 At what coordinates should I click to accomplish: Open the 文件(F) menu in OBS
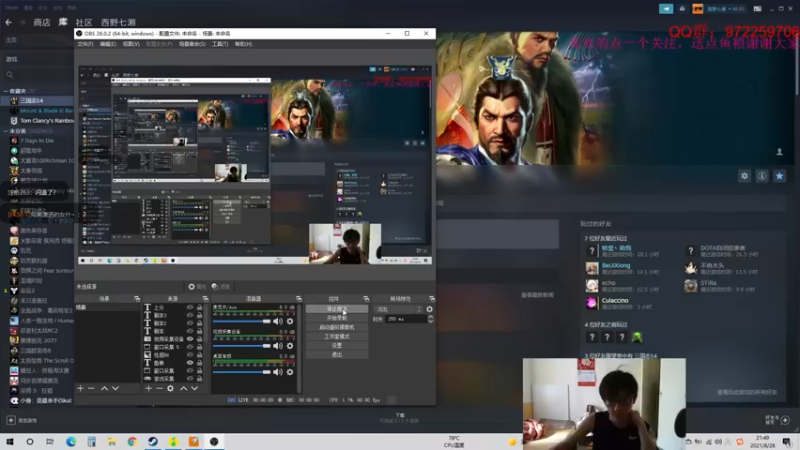85,44
